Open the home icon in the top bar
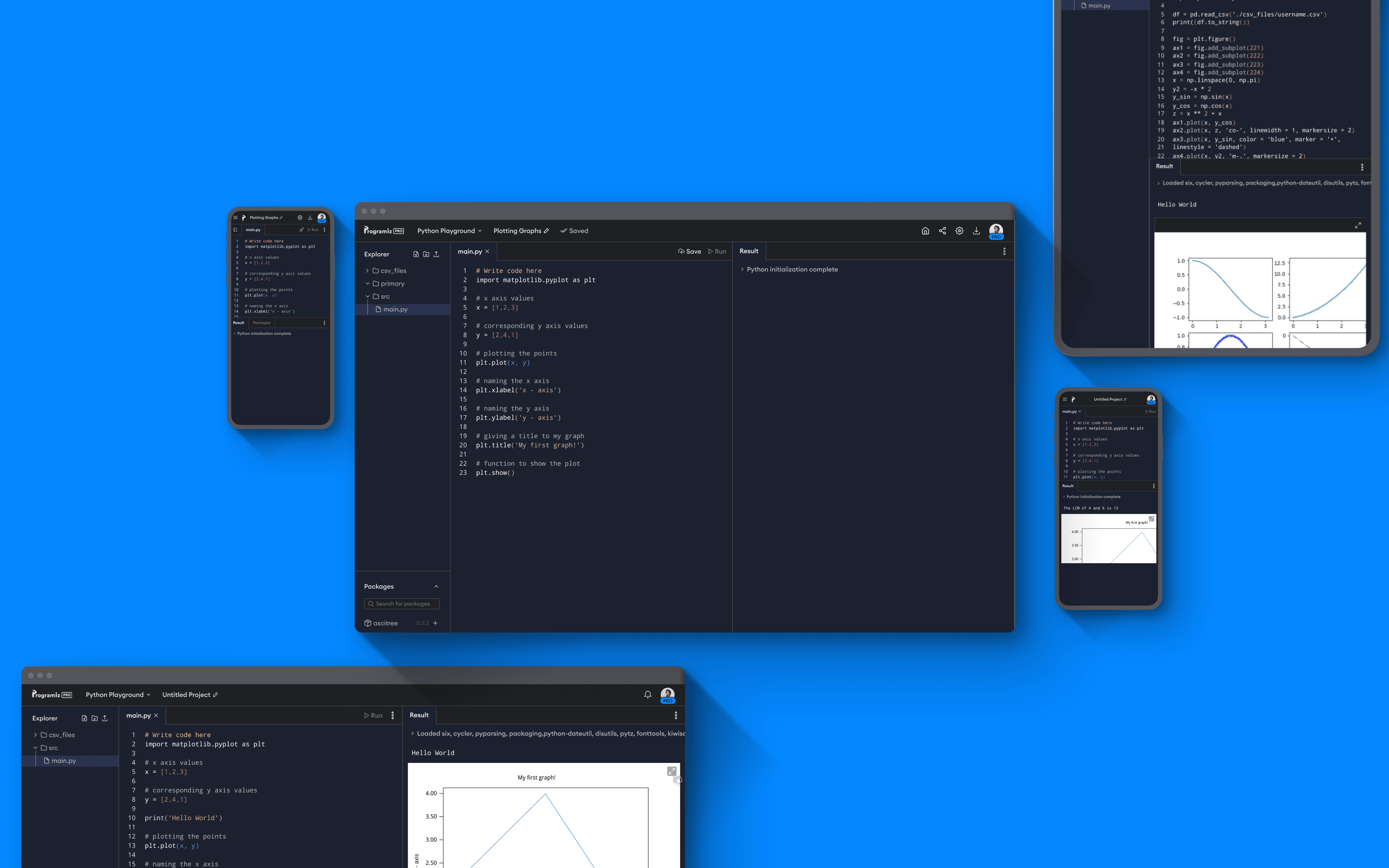The height and width of the screenshot is (868, 1389). [926, 230]
